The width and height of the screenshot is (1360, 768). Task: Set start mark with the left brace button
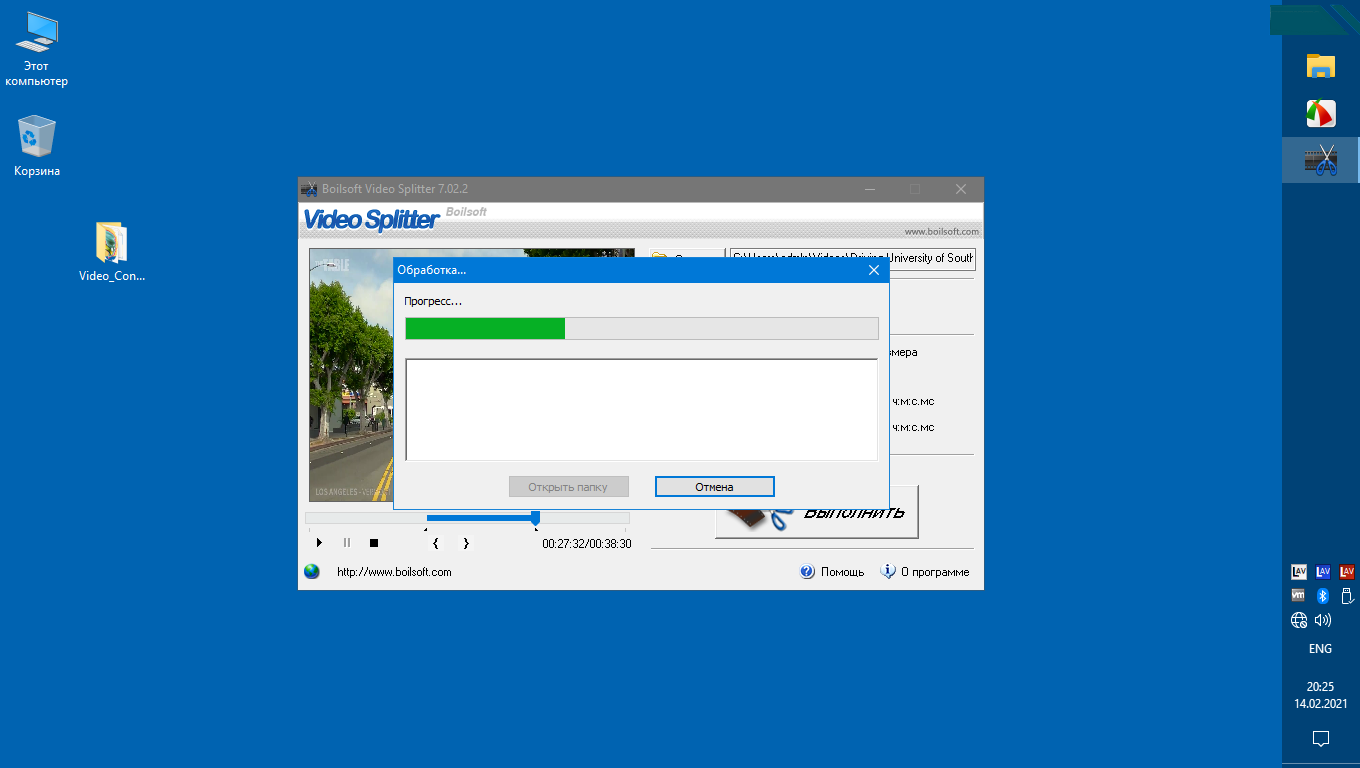click(435, 543)
